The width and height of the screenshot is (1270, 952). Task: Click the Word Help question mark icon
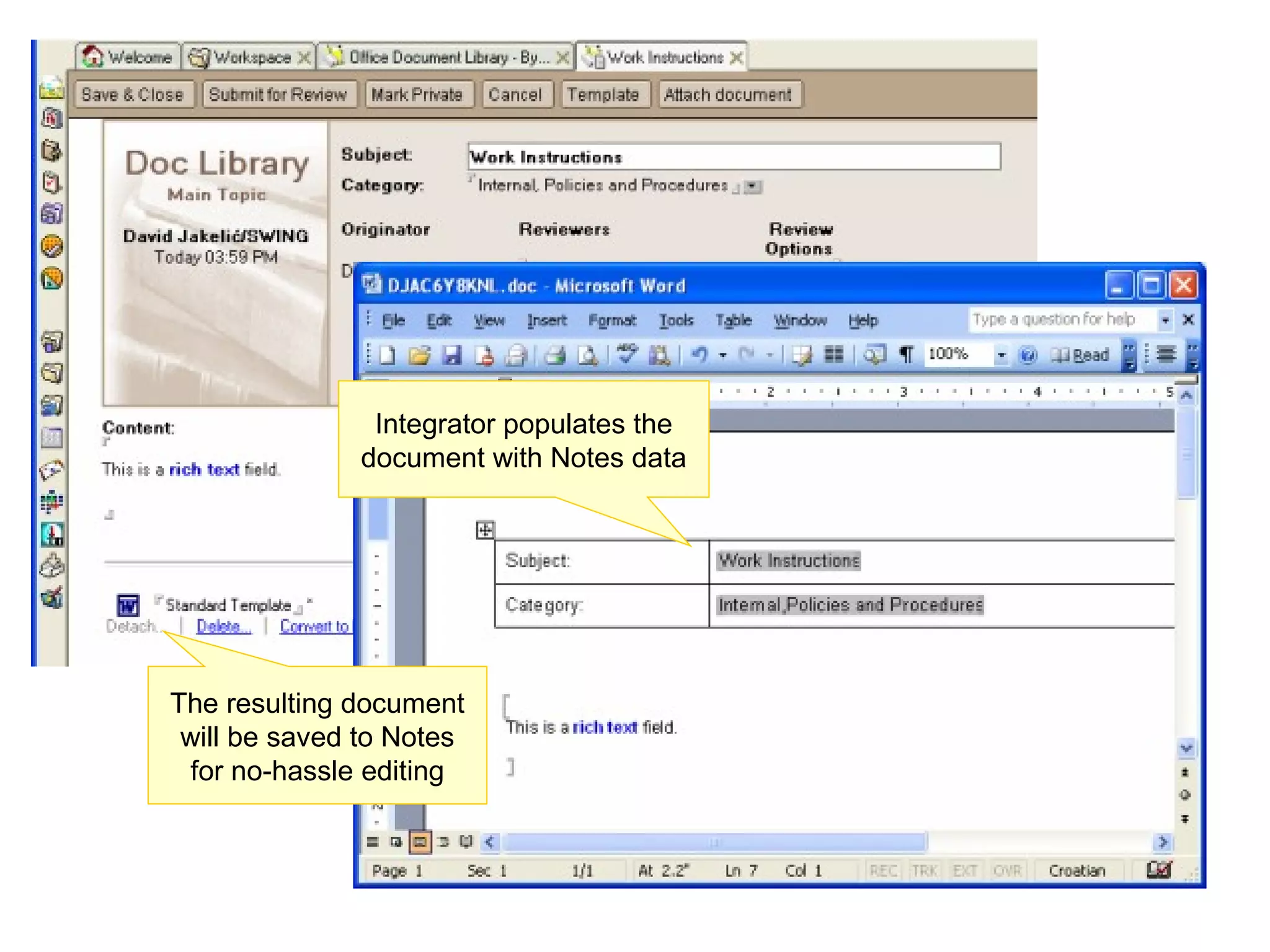coord(1028,355)
